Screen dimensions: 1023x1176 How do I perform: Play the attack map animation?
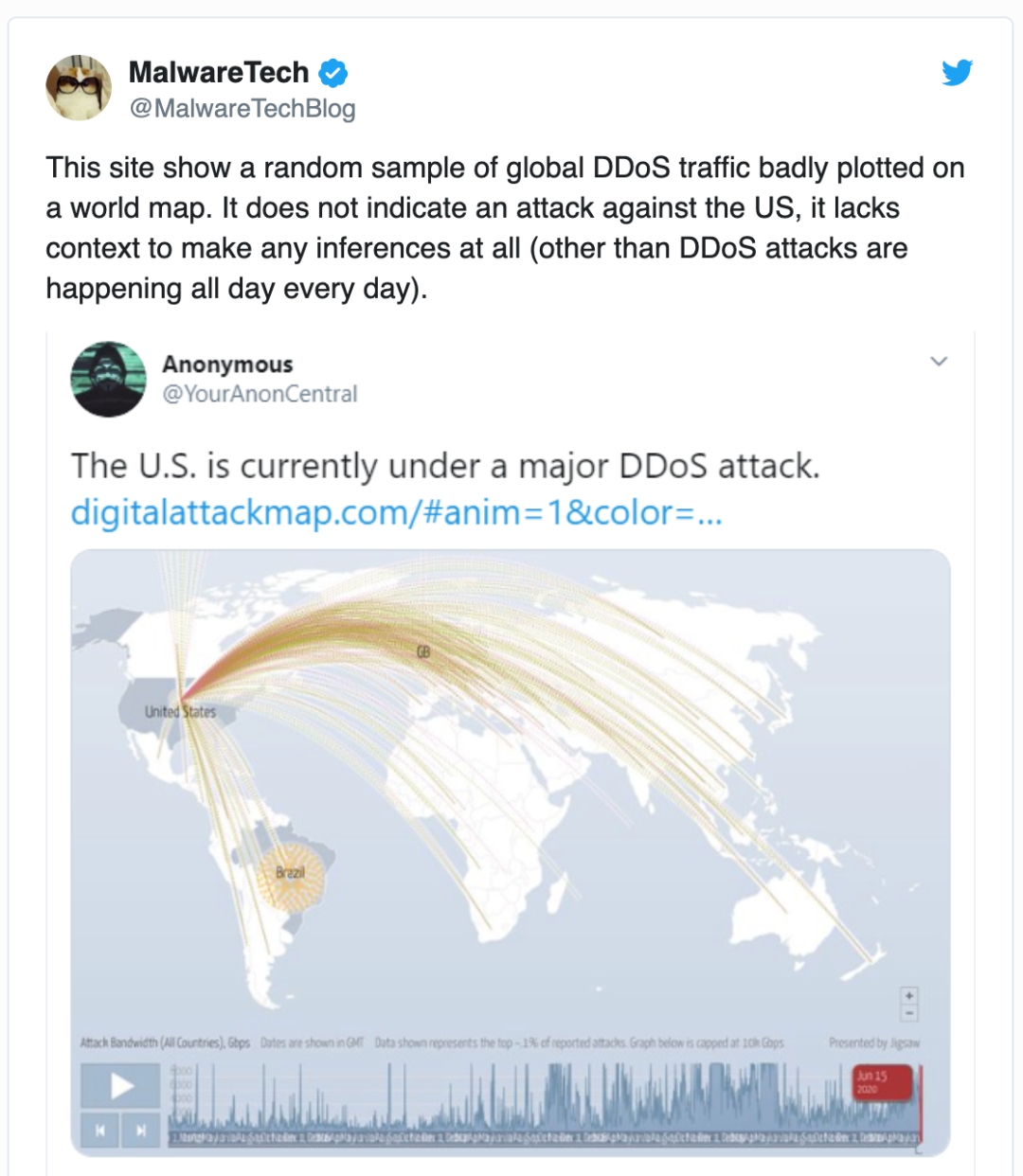(120, 1085)
